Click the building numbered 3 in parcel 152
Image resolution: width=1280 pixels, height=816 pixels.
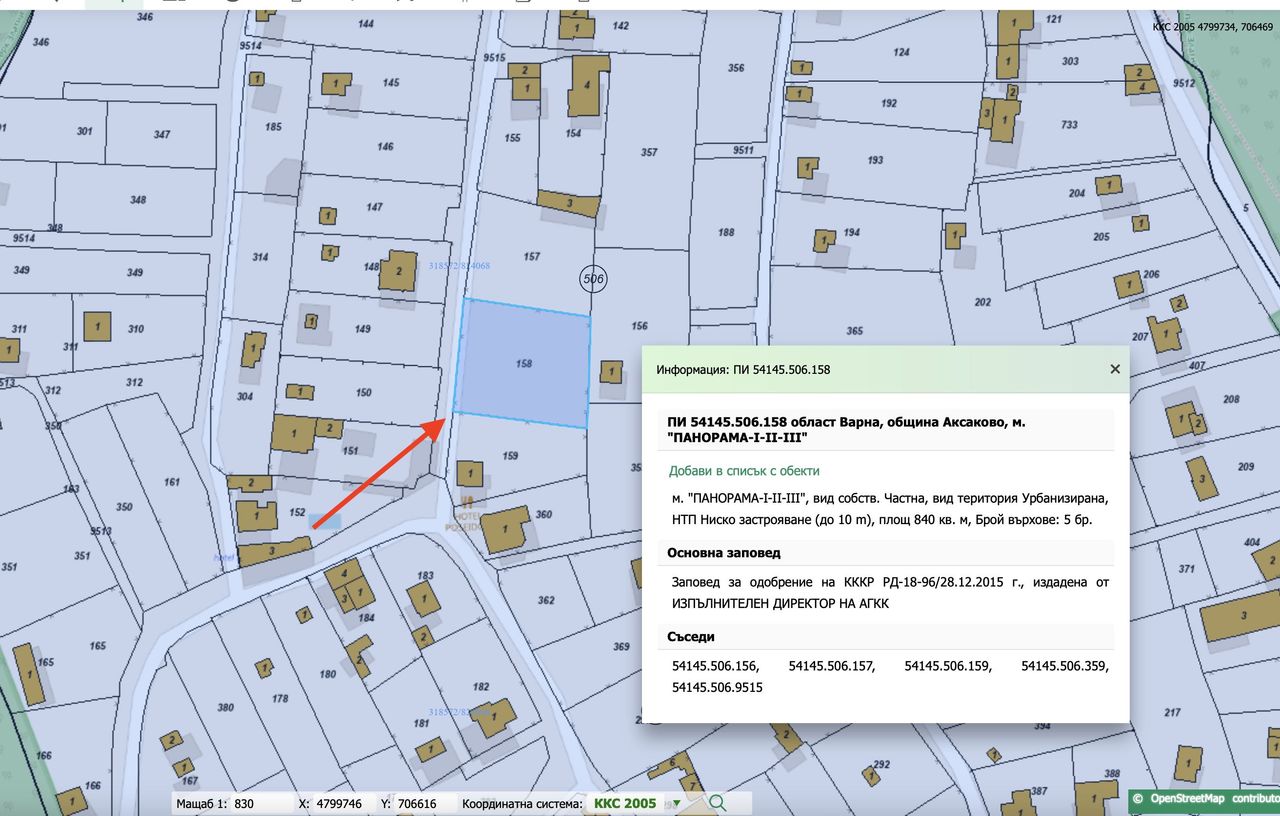tap(275, 551)
